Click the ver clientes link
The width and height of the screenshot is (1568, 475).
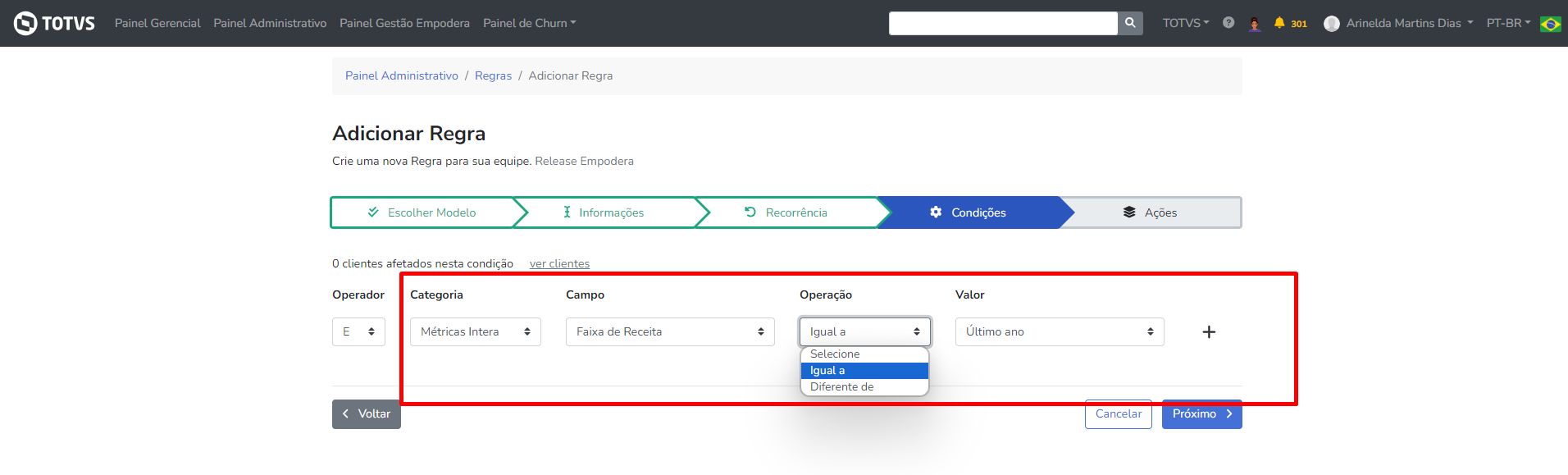pos(559,264)
